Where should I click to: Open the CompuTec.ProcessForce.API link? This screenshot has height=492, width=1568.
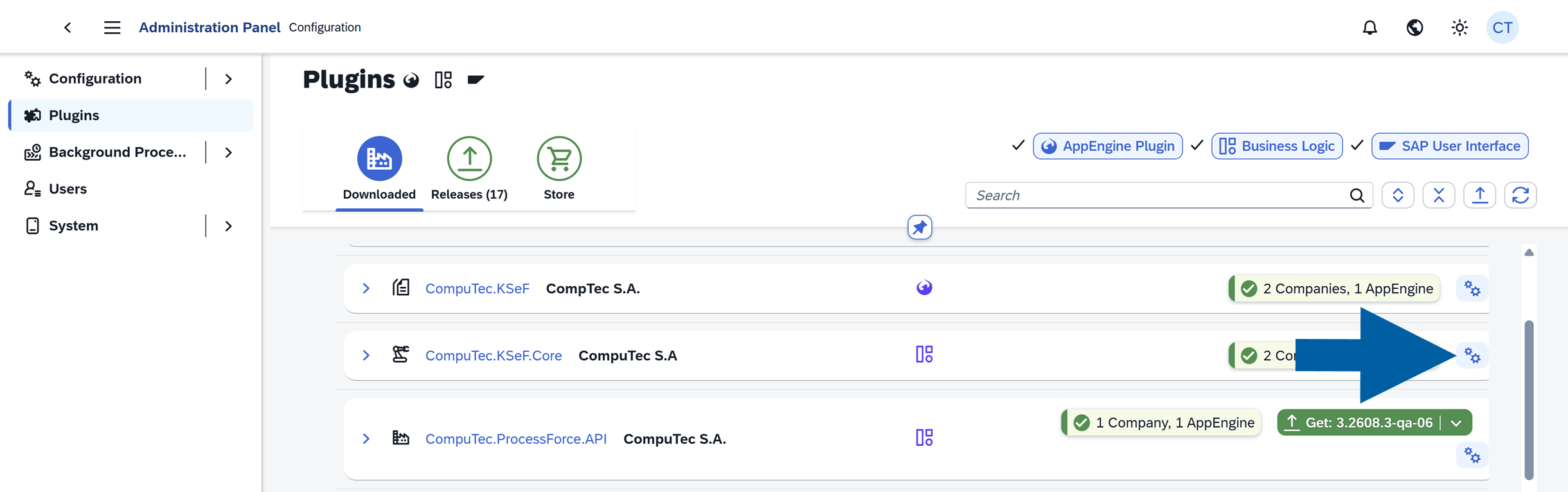point(516,439)
